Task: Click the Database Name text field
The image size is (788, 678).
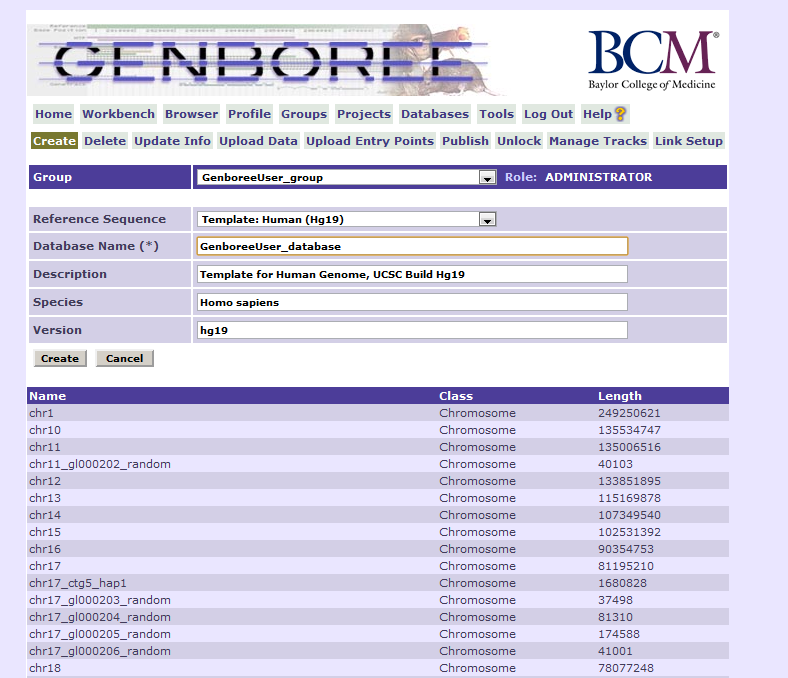Action: tap(412, 246)
